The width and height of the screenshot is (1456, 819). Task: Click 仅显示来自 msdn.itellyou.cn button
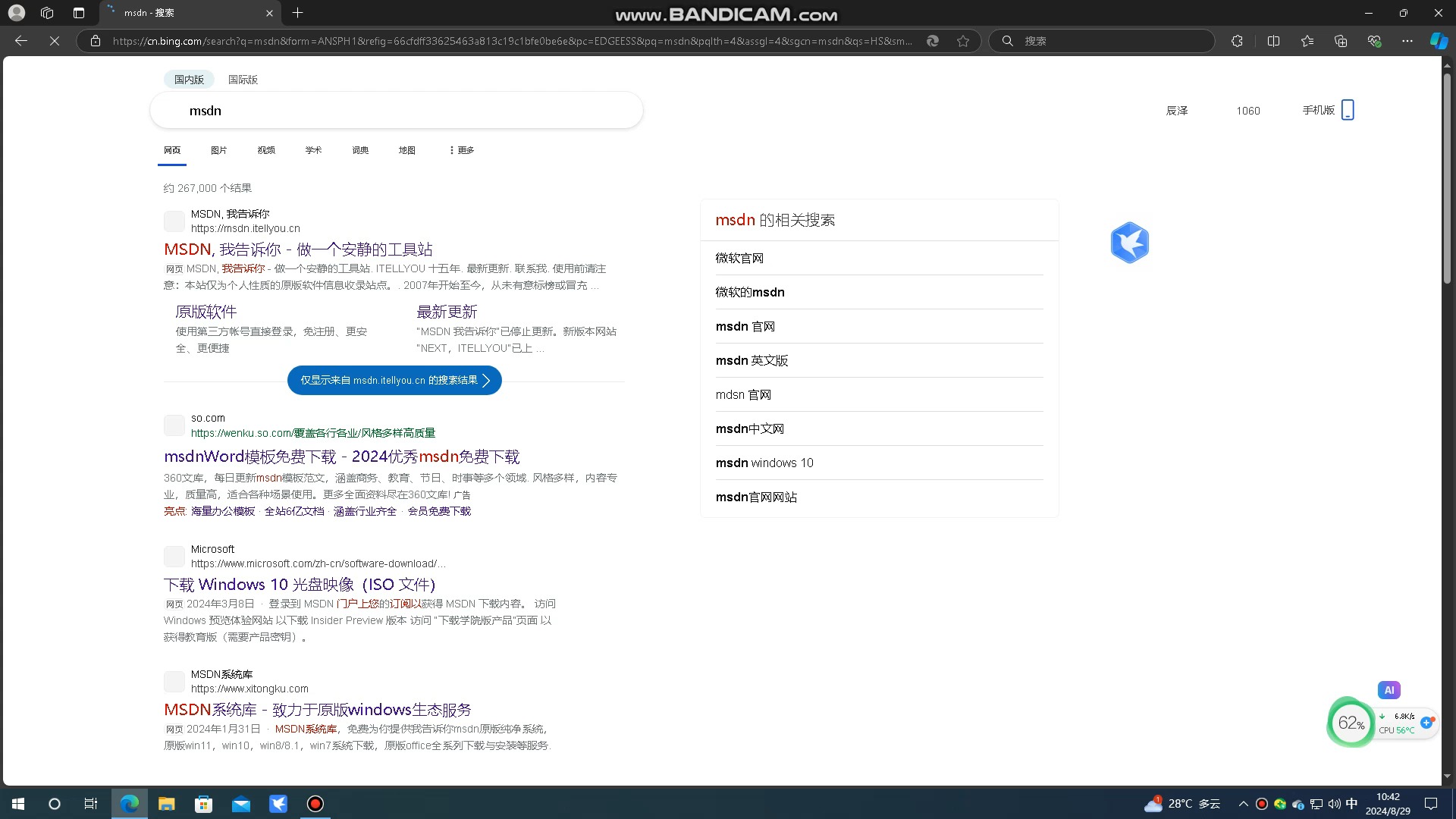394,381
